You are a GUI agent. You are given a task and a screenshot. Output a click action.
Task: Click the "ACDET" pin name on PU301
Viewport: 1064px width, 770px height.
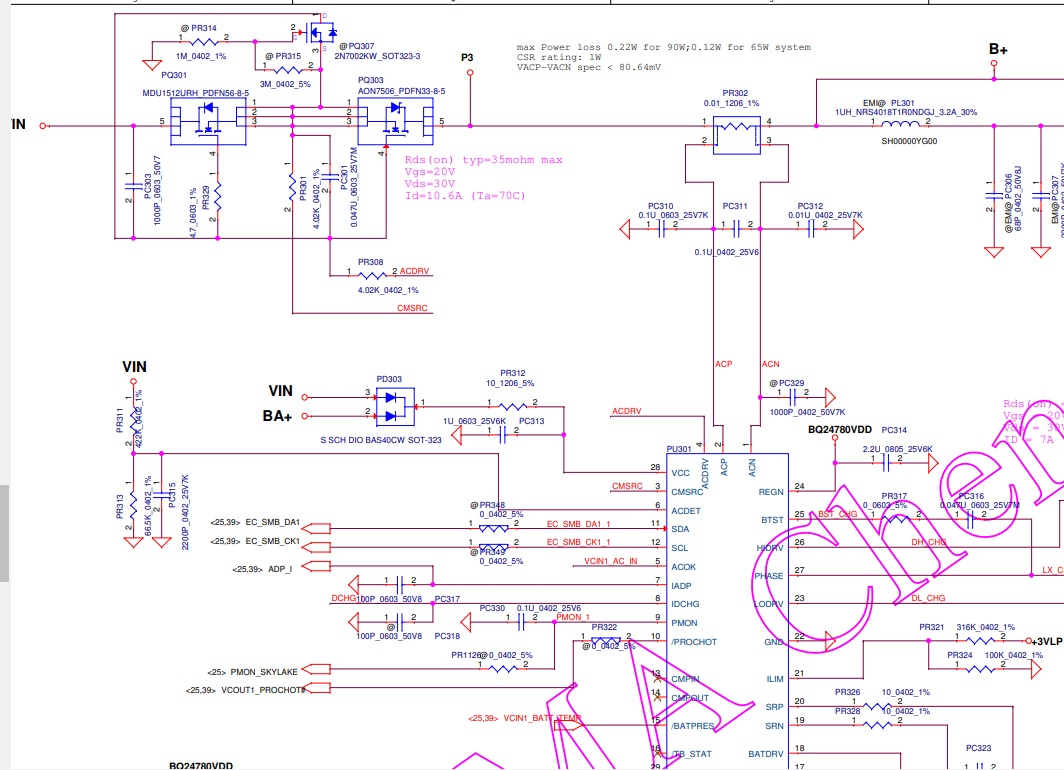pos(686,511)
